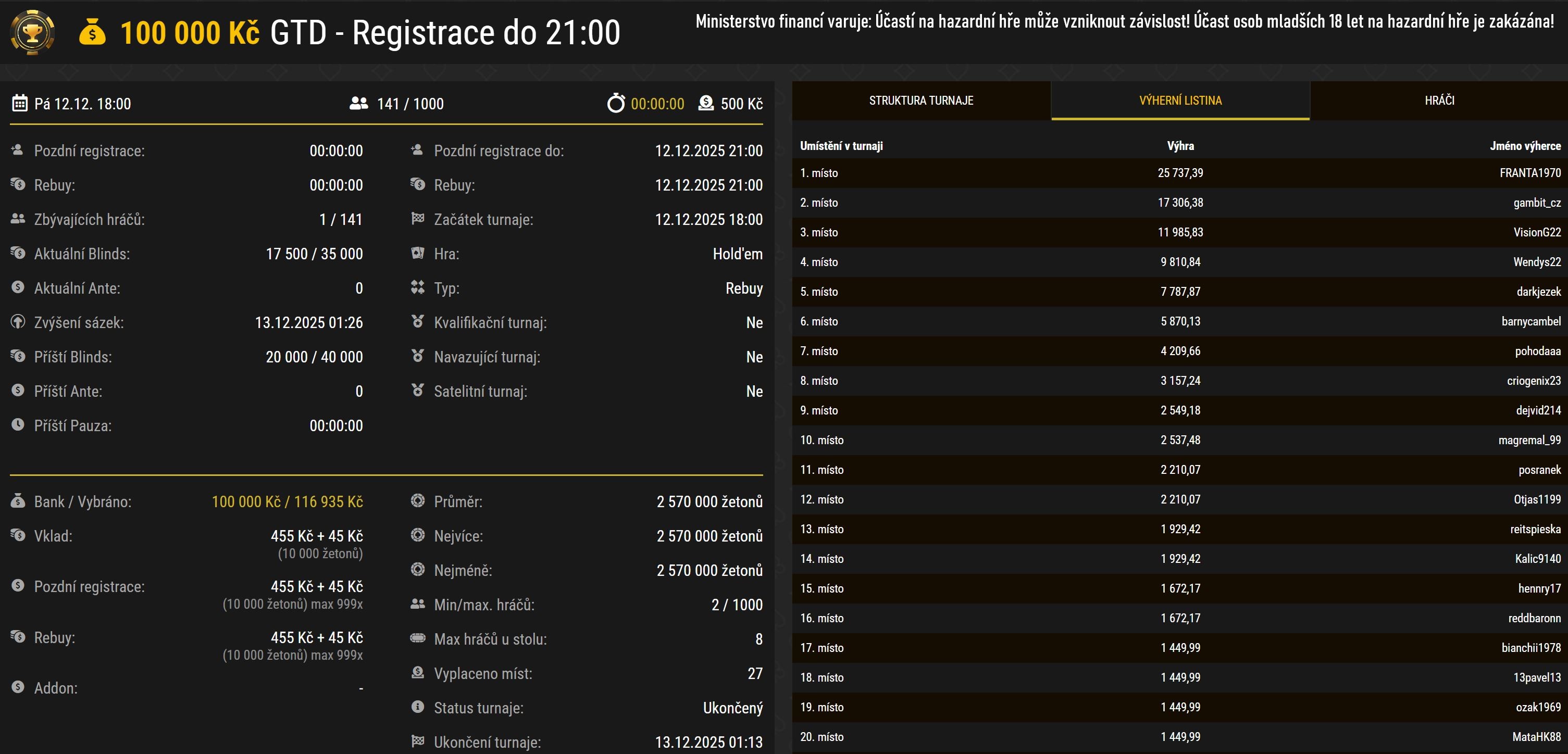1568x754 pixels.
Task: Click the icon beside Pozdní registrace do
Action: point(417,149)
